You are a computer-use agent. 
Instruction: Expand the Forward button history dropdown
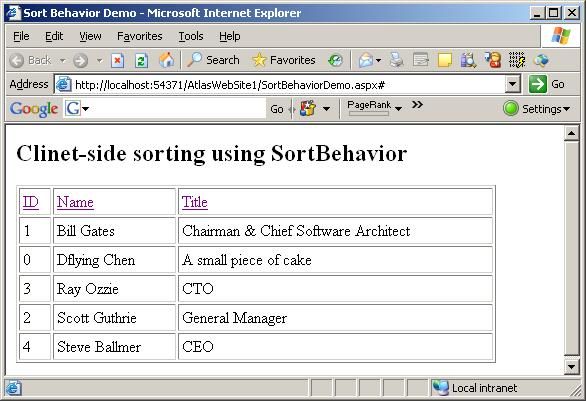[99, 60]
